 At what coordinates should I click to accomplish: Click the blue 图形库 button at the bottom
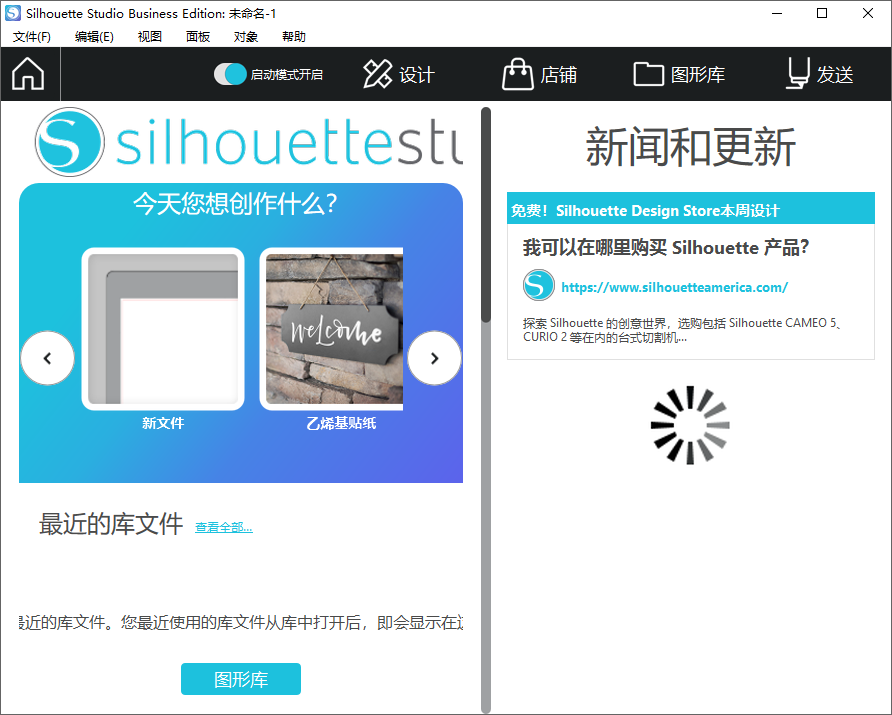tap(241, 679)
